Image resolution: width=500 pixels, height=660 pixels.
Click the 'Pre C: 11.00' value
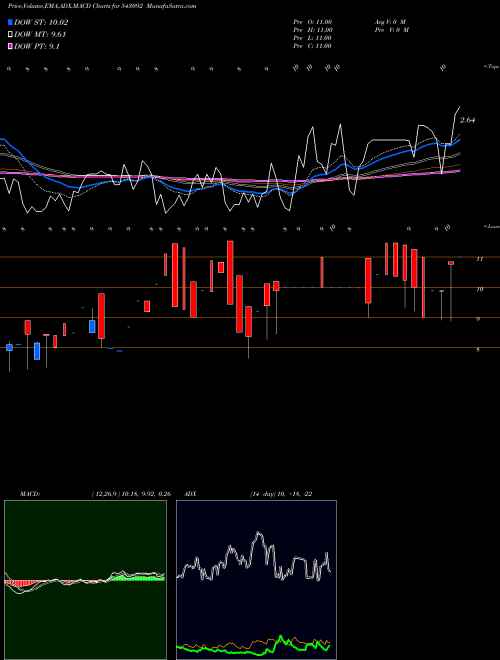[x=313, y=46]
